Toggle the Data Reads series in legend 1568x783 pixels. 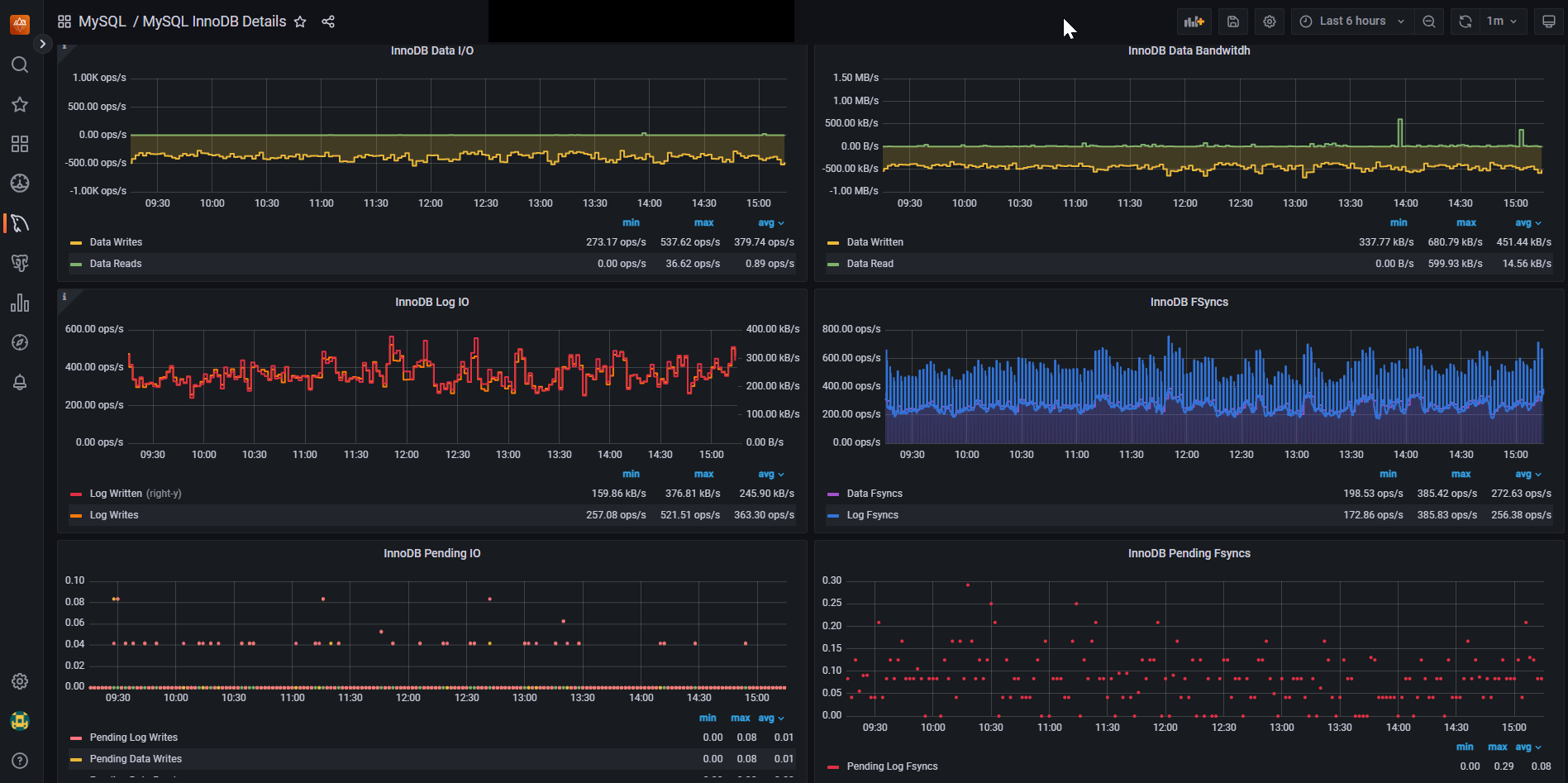116,264
